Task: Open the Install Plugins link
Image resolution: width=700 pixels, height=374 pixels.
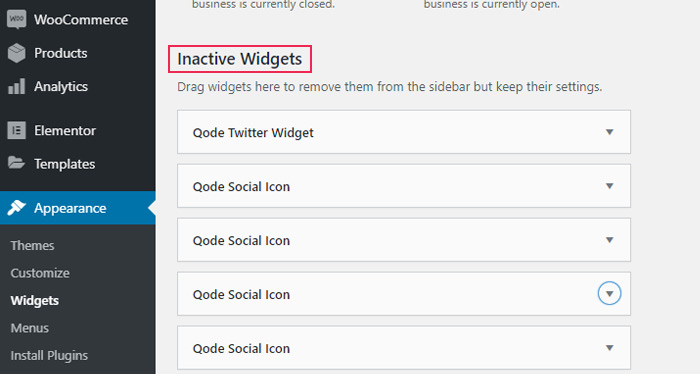Action: pos(49,356)
